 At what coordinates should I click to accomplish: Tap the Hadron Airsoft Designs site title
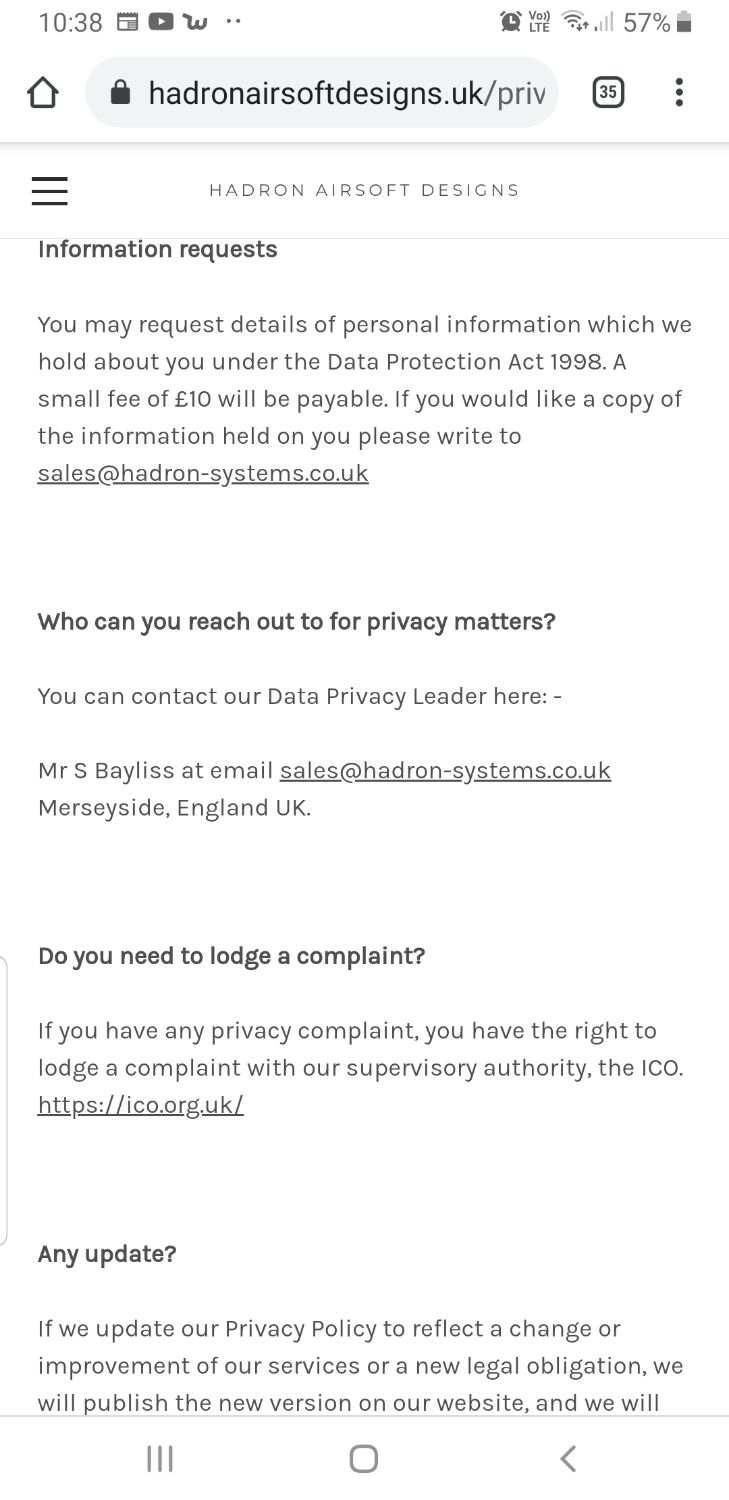[x=364, y=190]
